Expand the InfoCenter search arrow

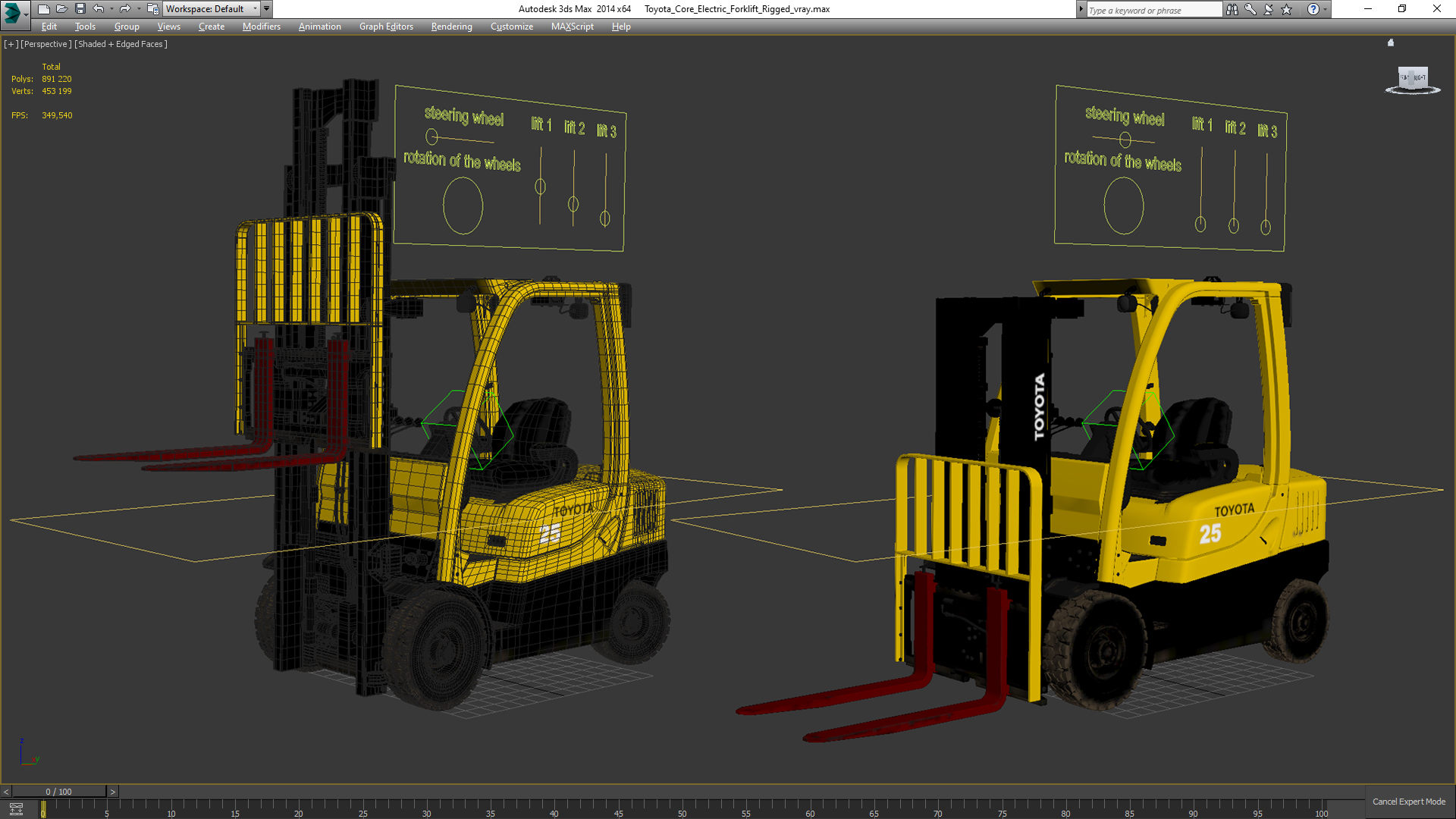1081,9
